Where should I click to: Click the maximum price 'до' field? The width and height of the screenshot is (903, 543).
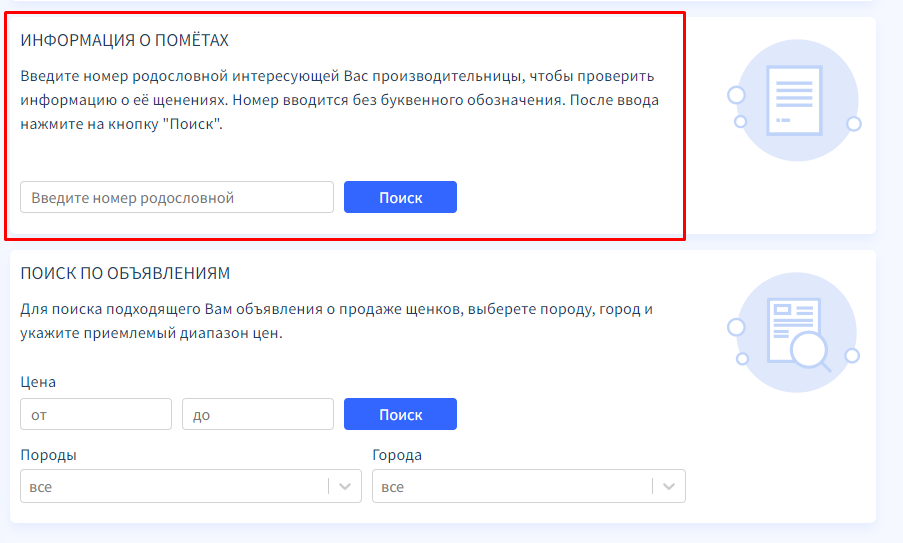pyautogui.click(x=257, y=414)
